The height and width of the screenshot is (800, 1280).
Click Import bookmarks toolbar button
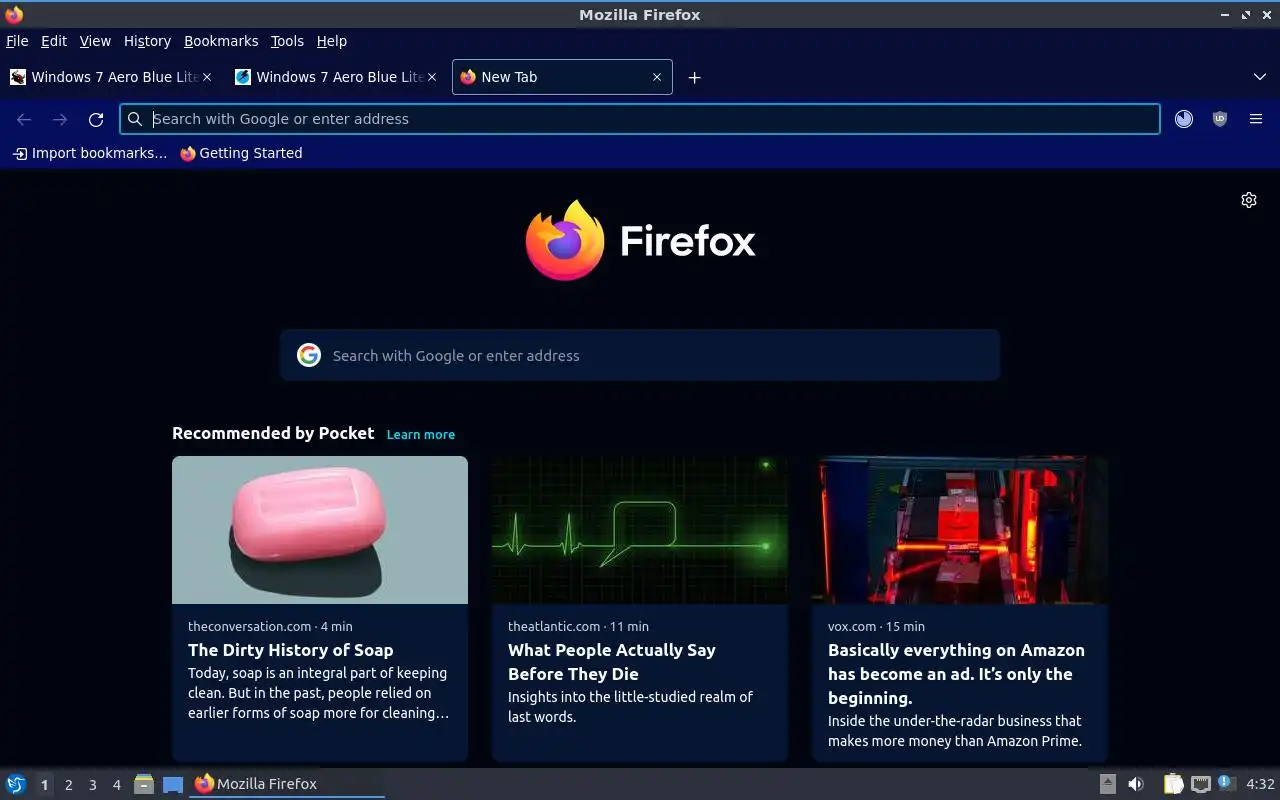pyautogui.click(x=89, y=153)
